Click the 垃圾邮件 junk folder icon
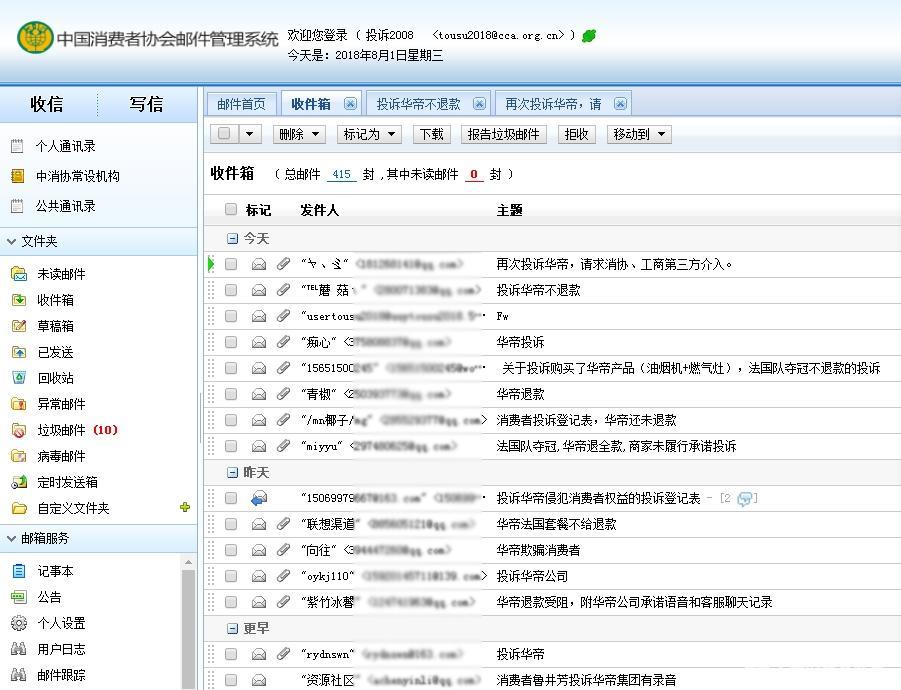The image size is (901, 690). pyautogui.click(x=18, y=430)
